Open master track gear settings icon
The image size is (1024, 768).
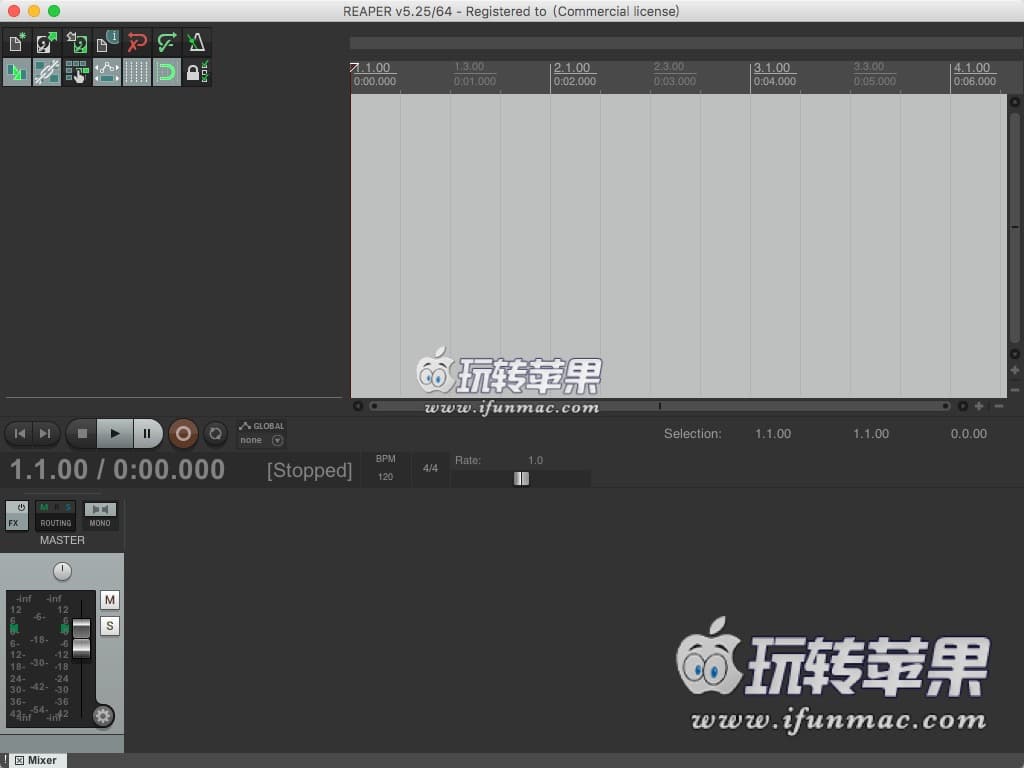point(103,716)
